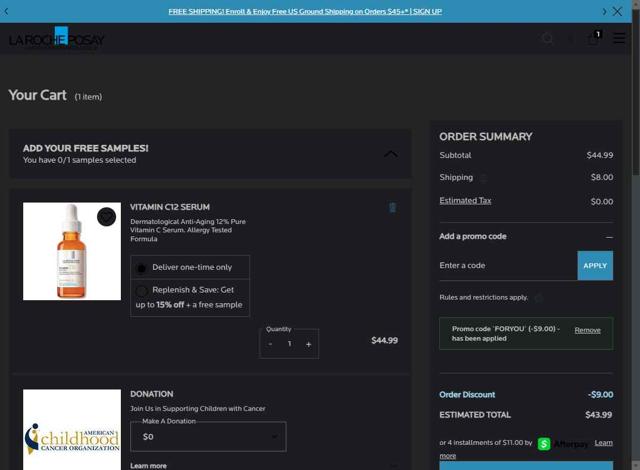The width and height of the screenshot is (640, 470).
Task: Click the Your Cart heading
Action: click(x=38, y=95)
